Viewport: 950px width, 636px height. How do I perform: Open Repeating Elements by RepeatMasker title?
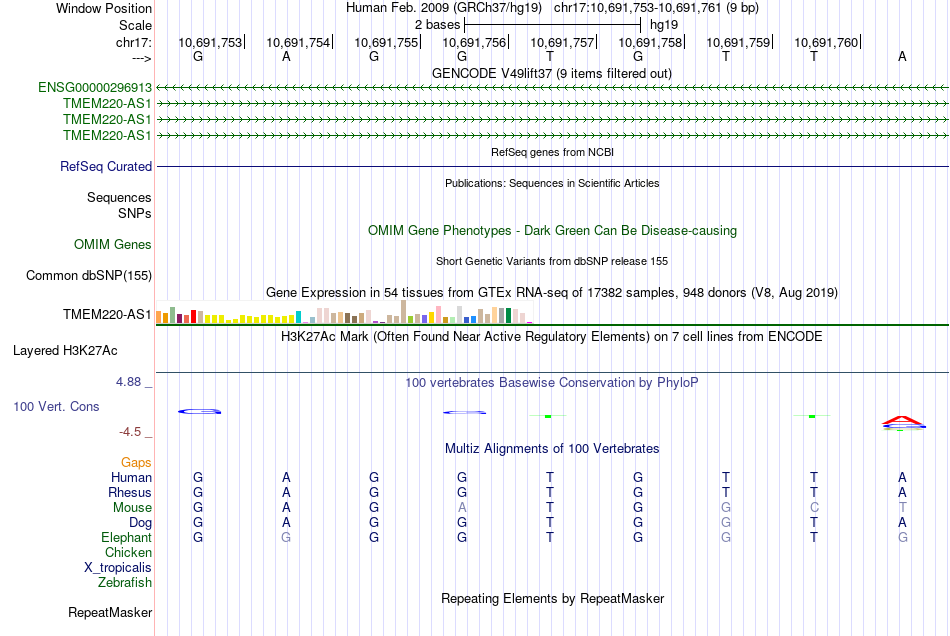tap(552, 599)
